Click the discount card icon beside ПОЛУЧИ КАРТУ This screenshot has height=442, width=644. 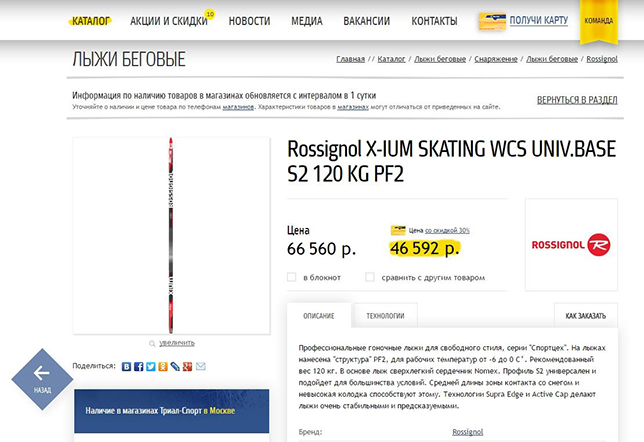[492, 21]
